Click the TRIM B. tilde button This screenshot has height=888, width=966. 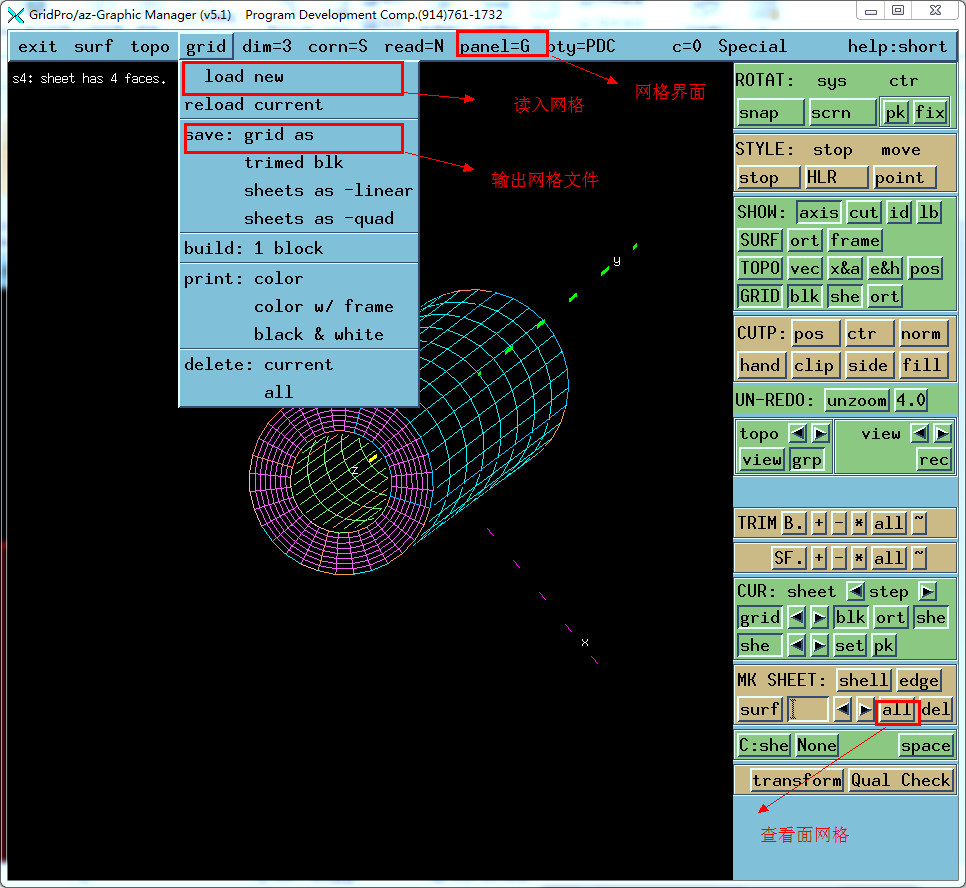coord(919,523)
